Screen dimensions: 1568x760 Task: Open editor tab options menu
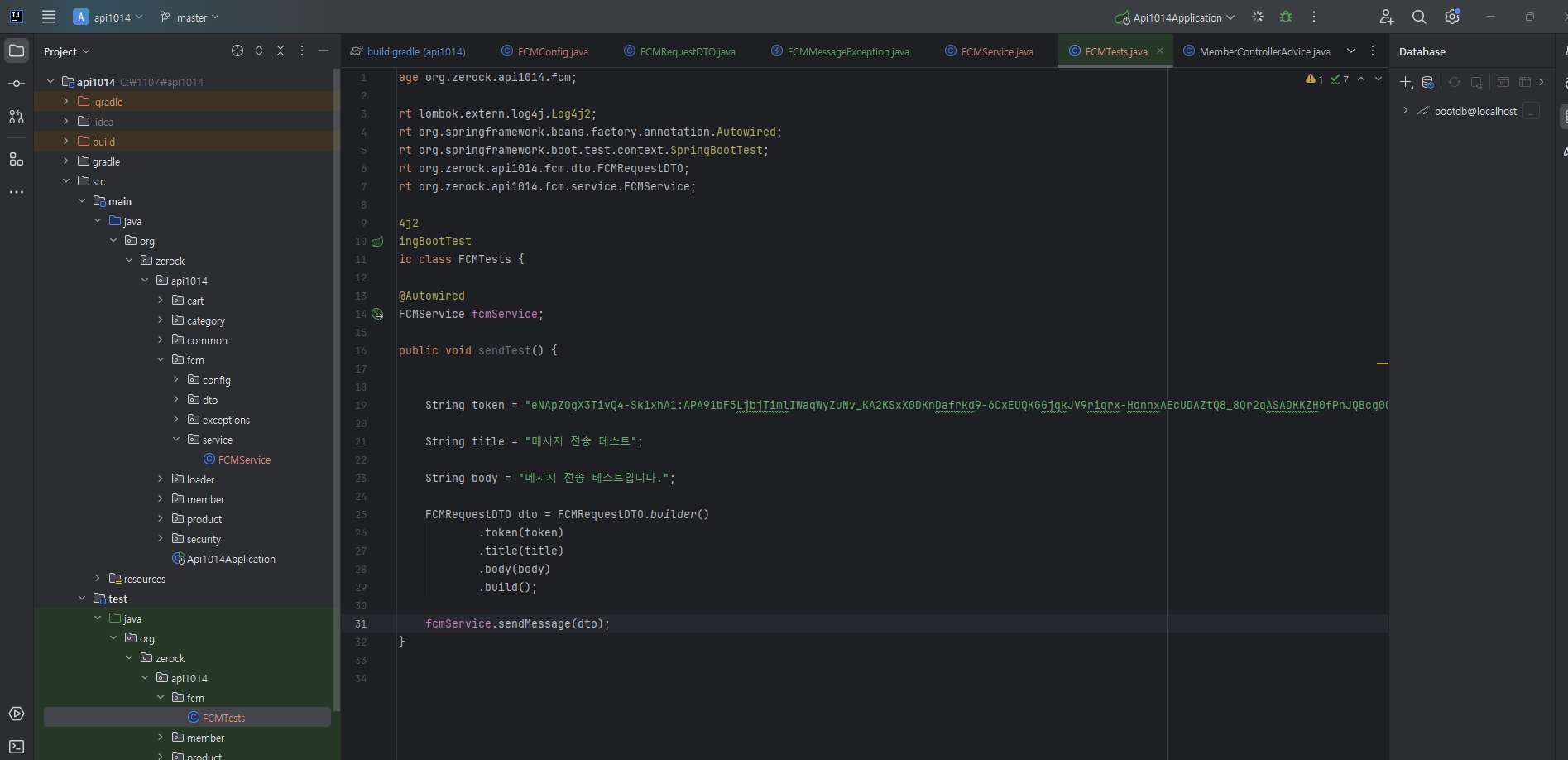point(1373,51)
